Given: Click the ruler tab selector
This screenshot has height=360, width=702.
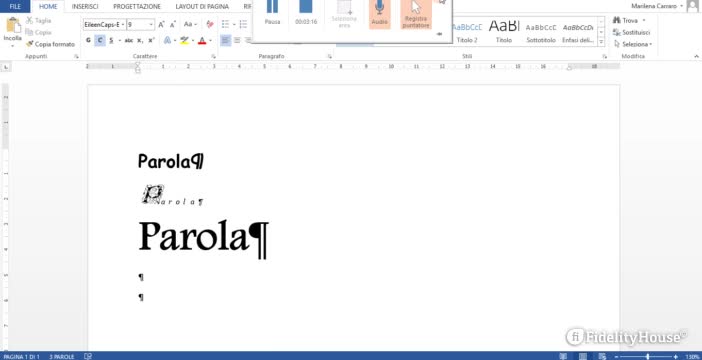Looking at the screenshot, I should [x=5, y=67].
